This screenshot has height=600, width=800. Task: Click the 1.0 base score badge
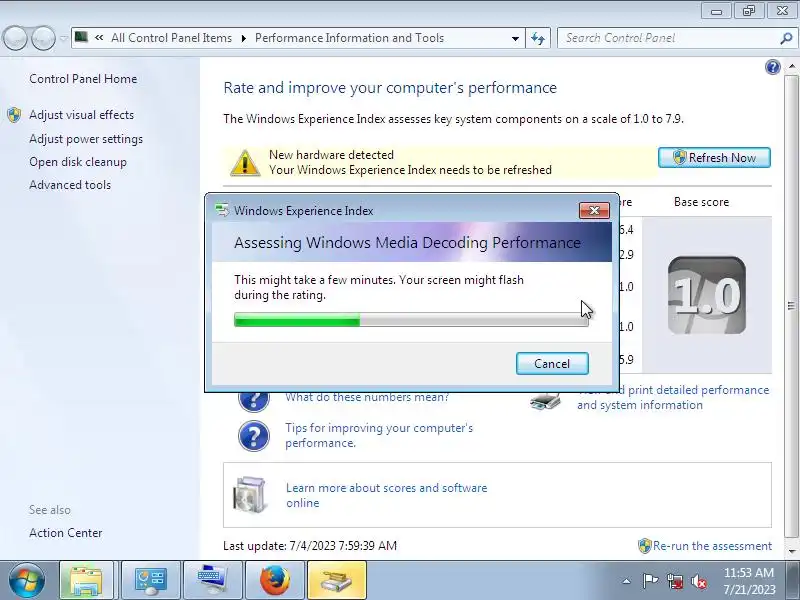707,295
